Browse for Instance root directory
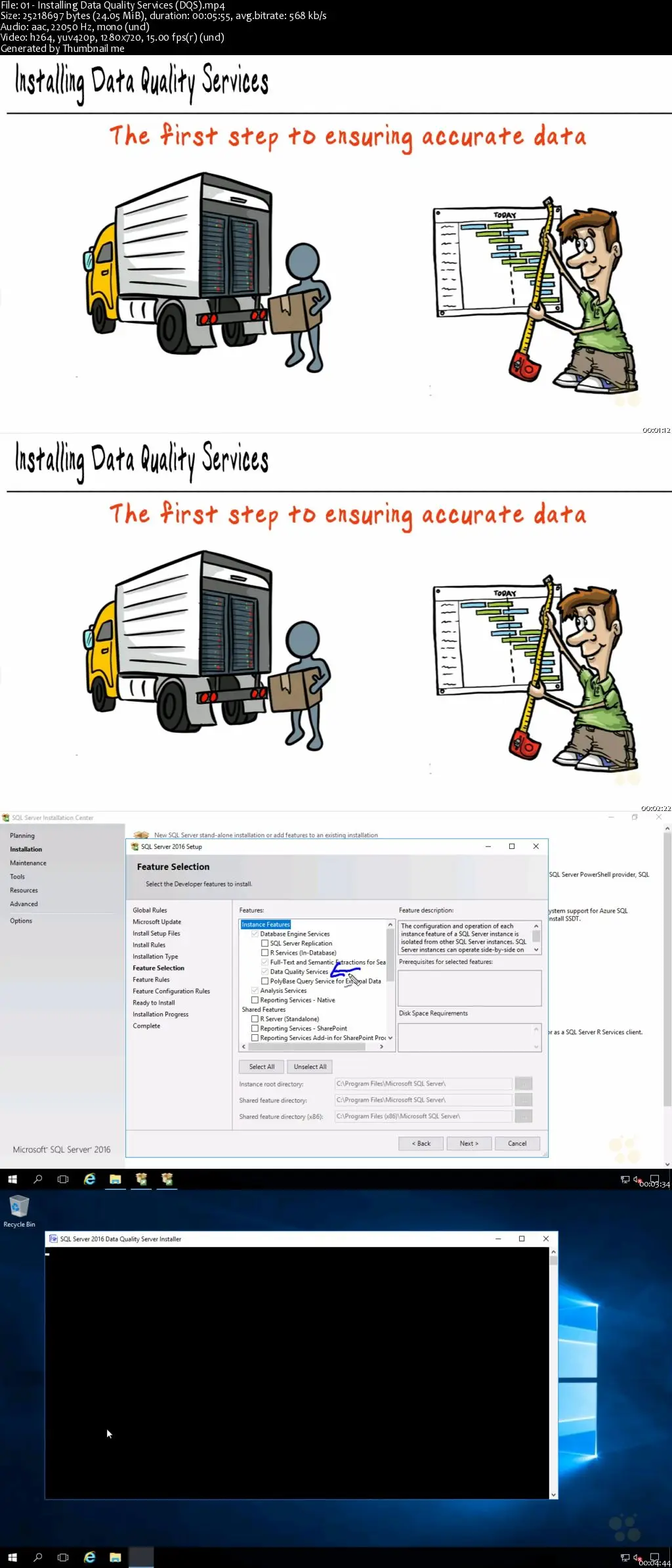Image resolution: width=672 pixels, height=1568 pixels. coord(524,1083)
